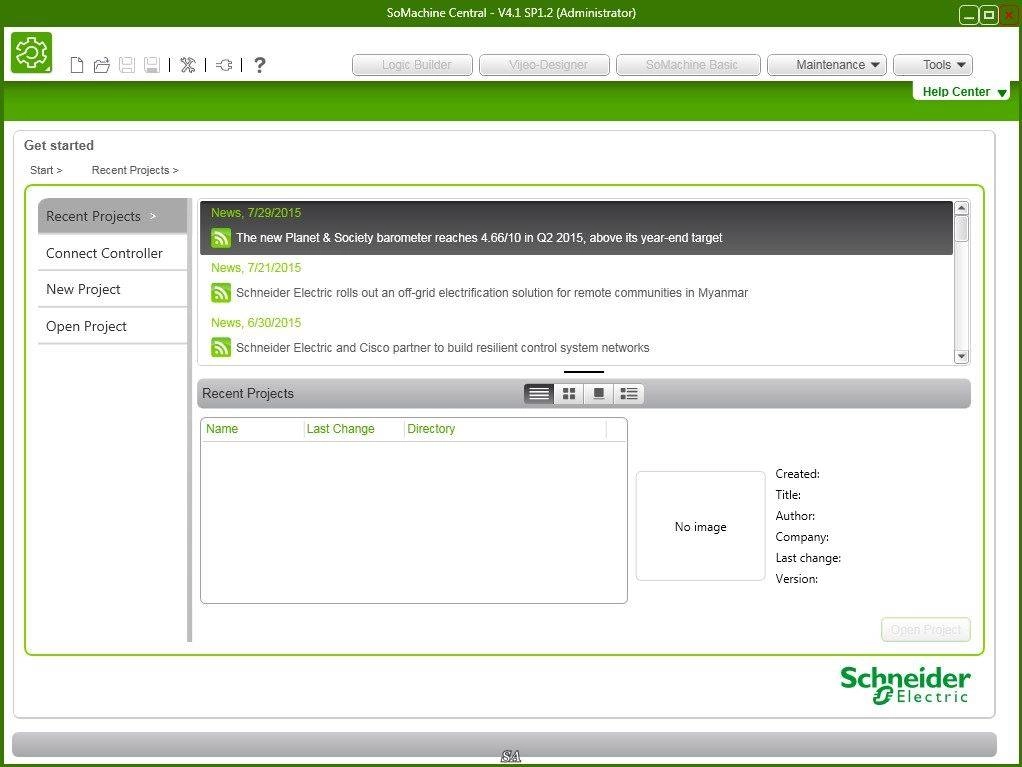Click the news list scrollbar thumb
This screenshot has width=1022, height=767.
coord(961,229)
